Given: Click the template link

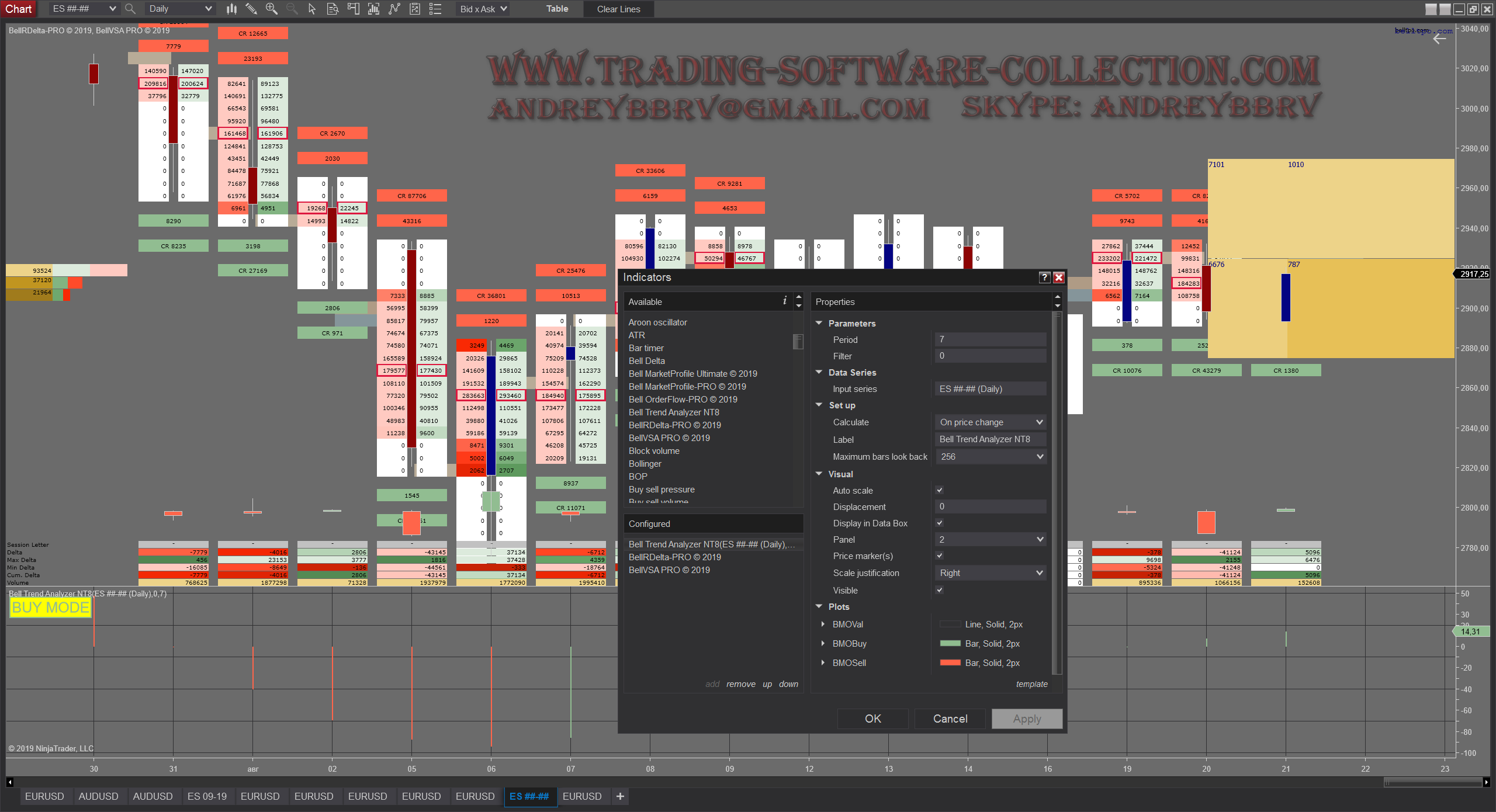Looking at the screenshot, I should click(x=1031, y=684).
